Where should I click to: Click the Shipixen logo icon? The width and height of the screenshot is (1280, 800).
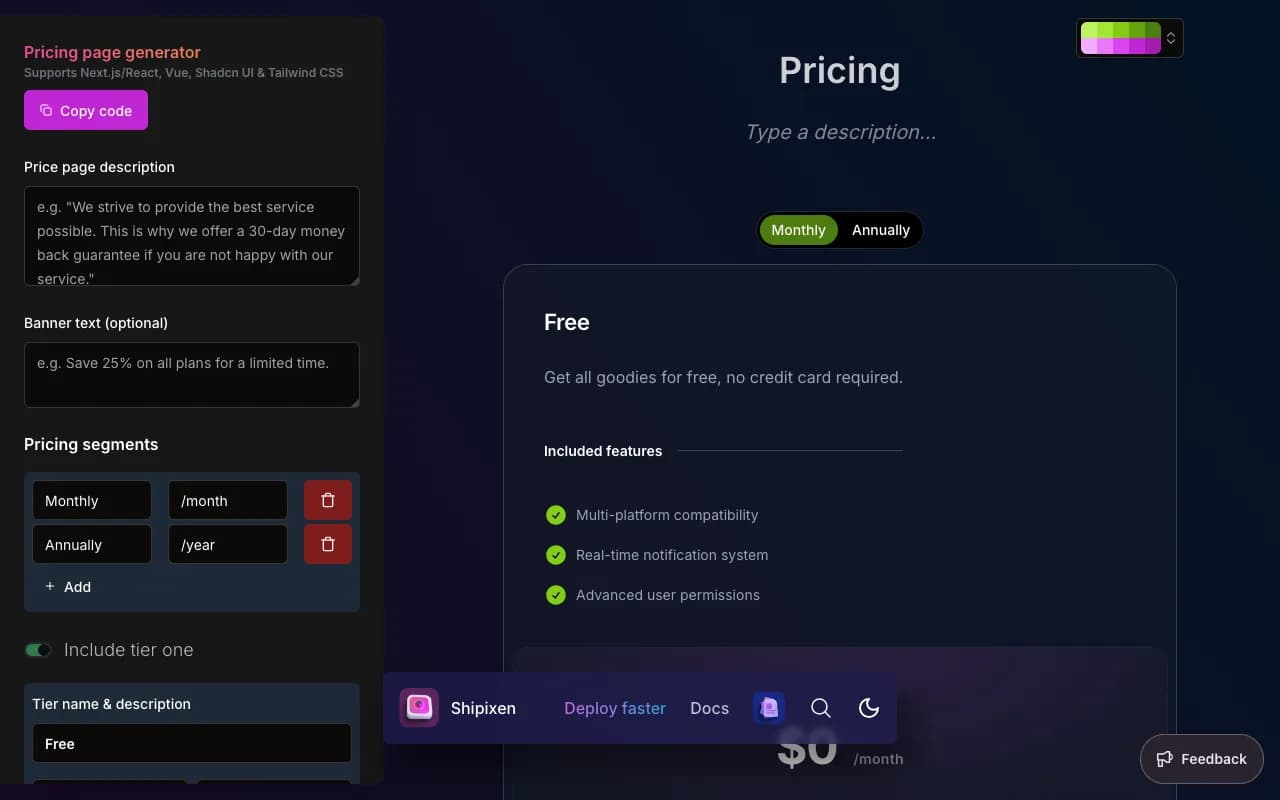click(x=419, y=707)
